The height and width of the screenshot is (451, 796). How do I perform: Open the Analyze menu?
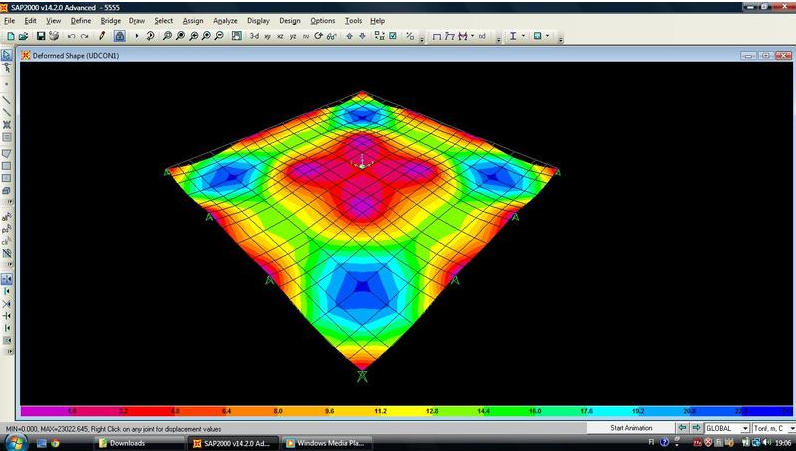coord(225,20)
